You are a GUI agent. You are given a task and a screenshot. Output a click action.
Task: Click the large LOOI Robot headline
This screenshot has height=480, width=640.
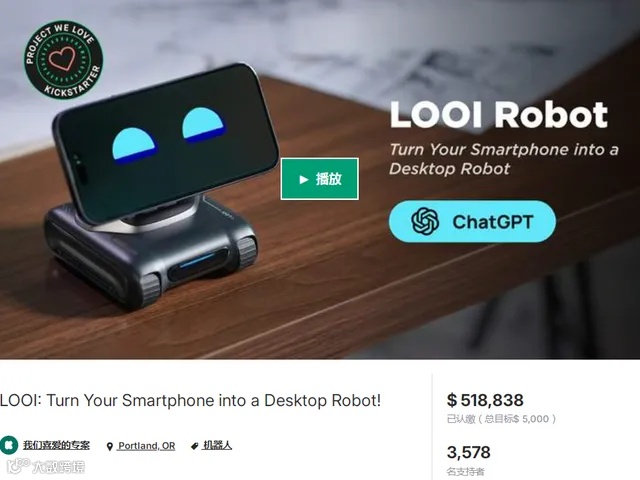pos(499,115)
